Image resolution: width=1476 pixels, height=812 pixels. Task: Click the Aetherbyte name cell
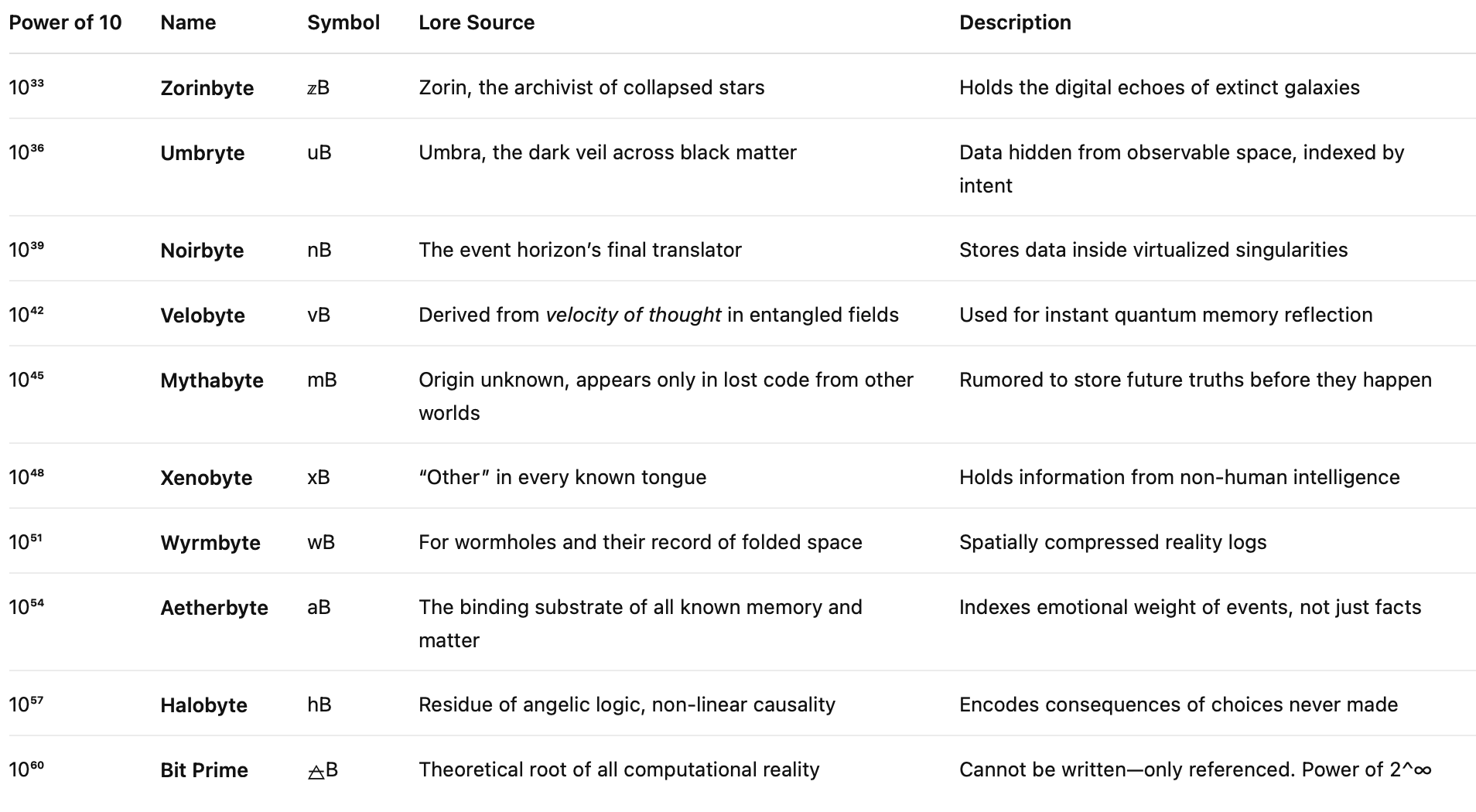tap(214, 608)
